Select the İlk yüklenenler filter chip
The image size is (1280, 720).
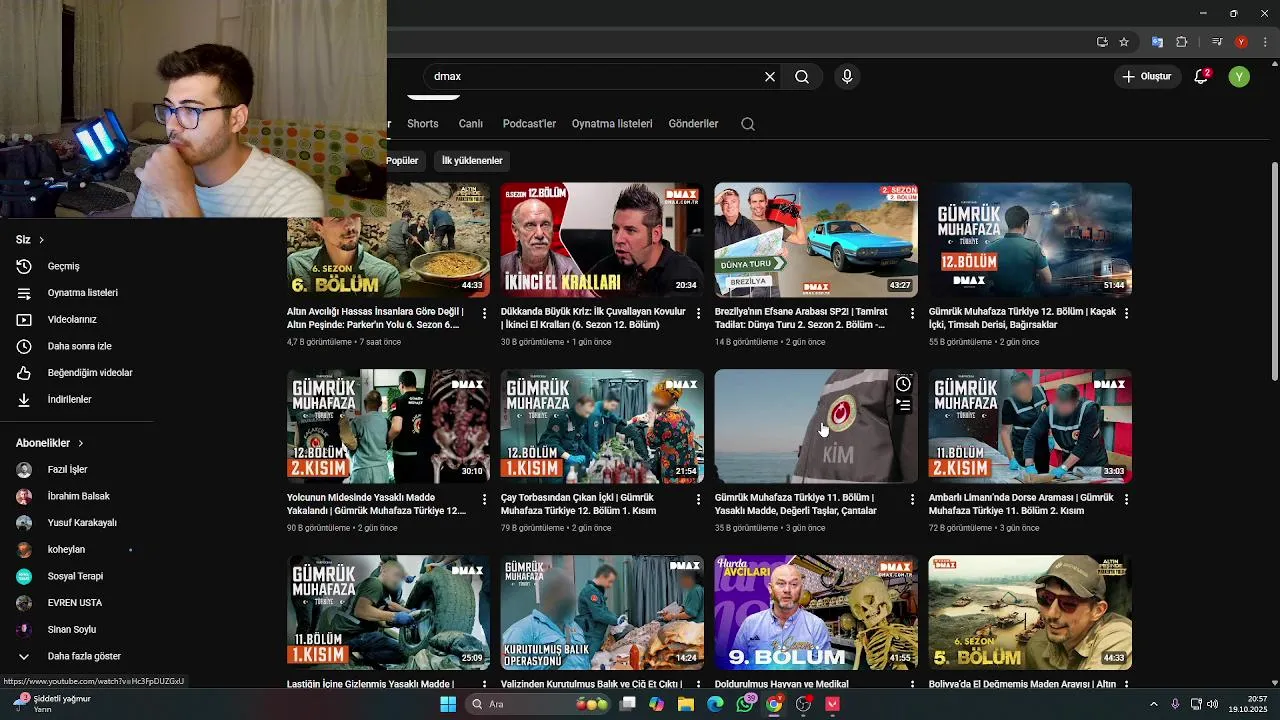(472, 160)
